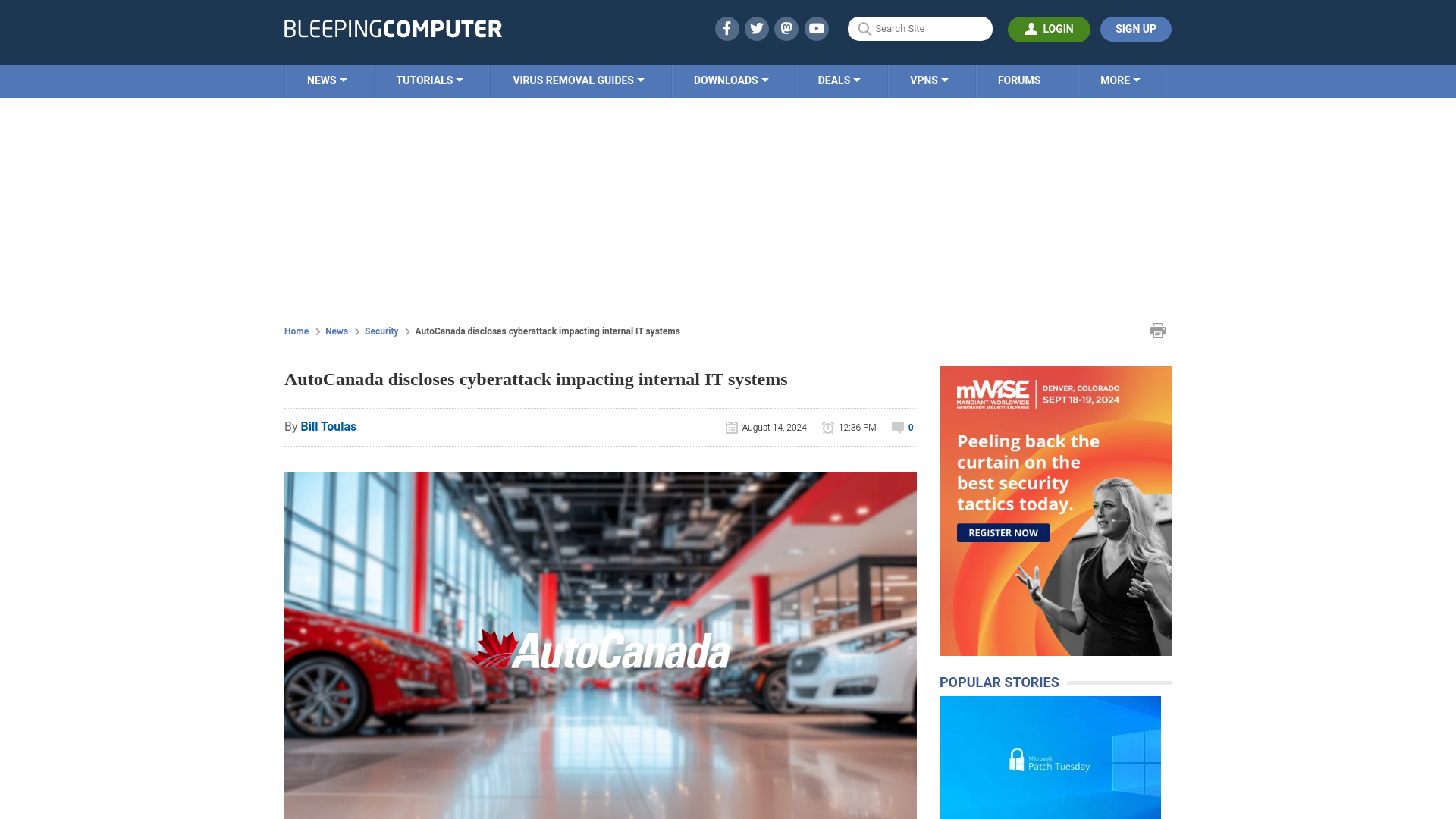Image resolution: width=1456 pixels, height=819 pixels.
Task: Open author Bill Toulas profile link
Action: [328, 427]
